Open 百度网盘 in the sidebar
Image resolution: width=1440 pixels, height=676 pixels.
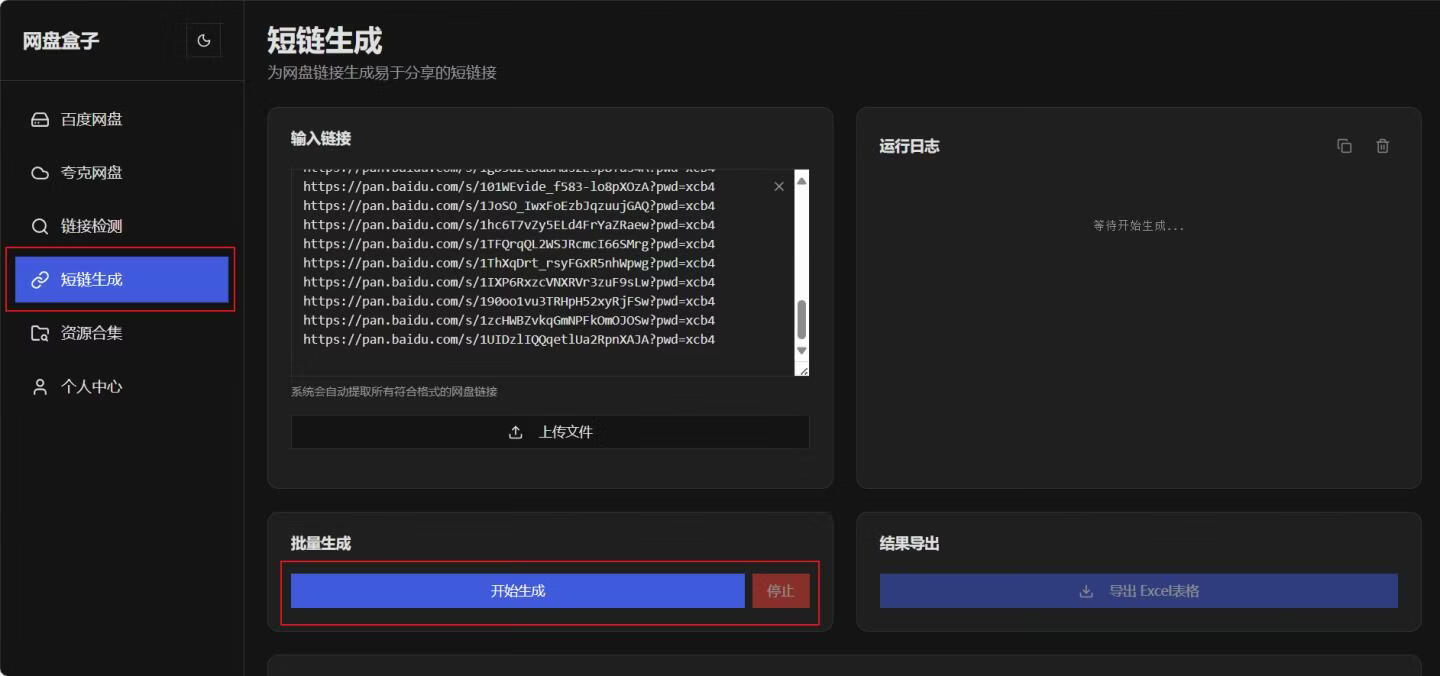click(x=122, y=119)
